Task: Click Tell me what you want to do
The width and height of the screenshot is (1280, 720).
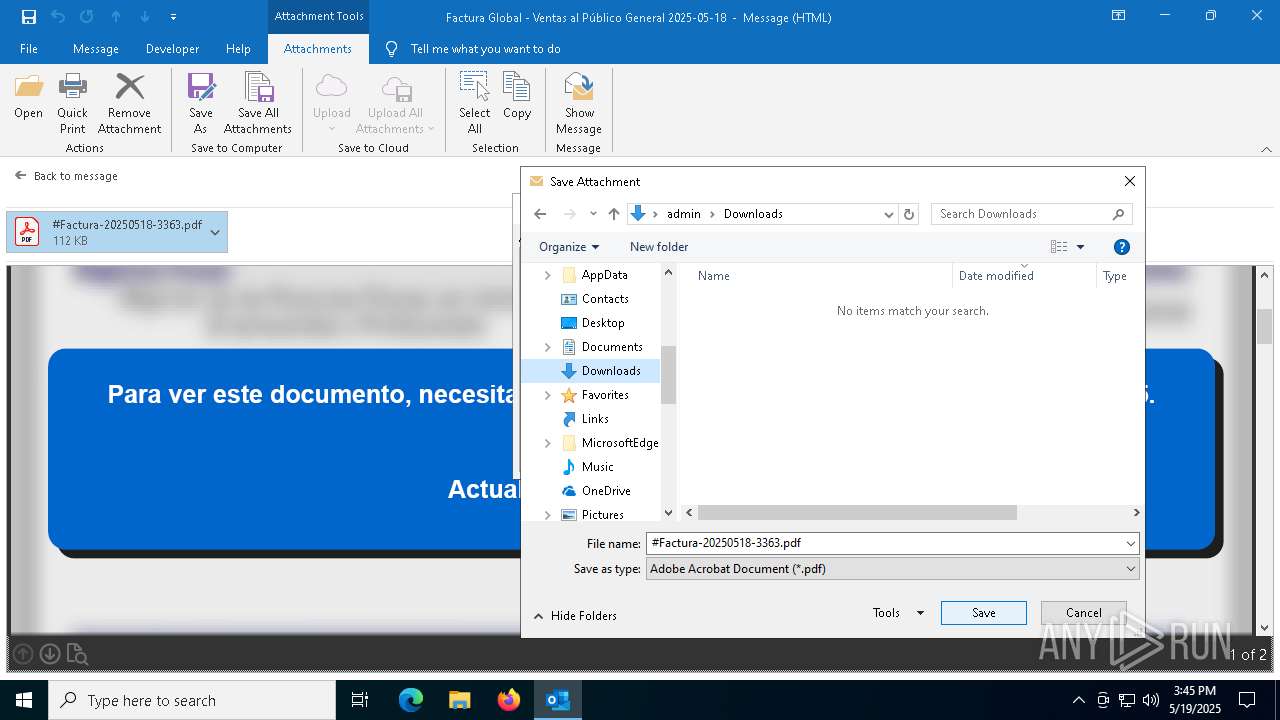Action: [x=485, y=48]
